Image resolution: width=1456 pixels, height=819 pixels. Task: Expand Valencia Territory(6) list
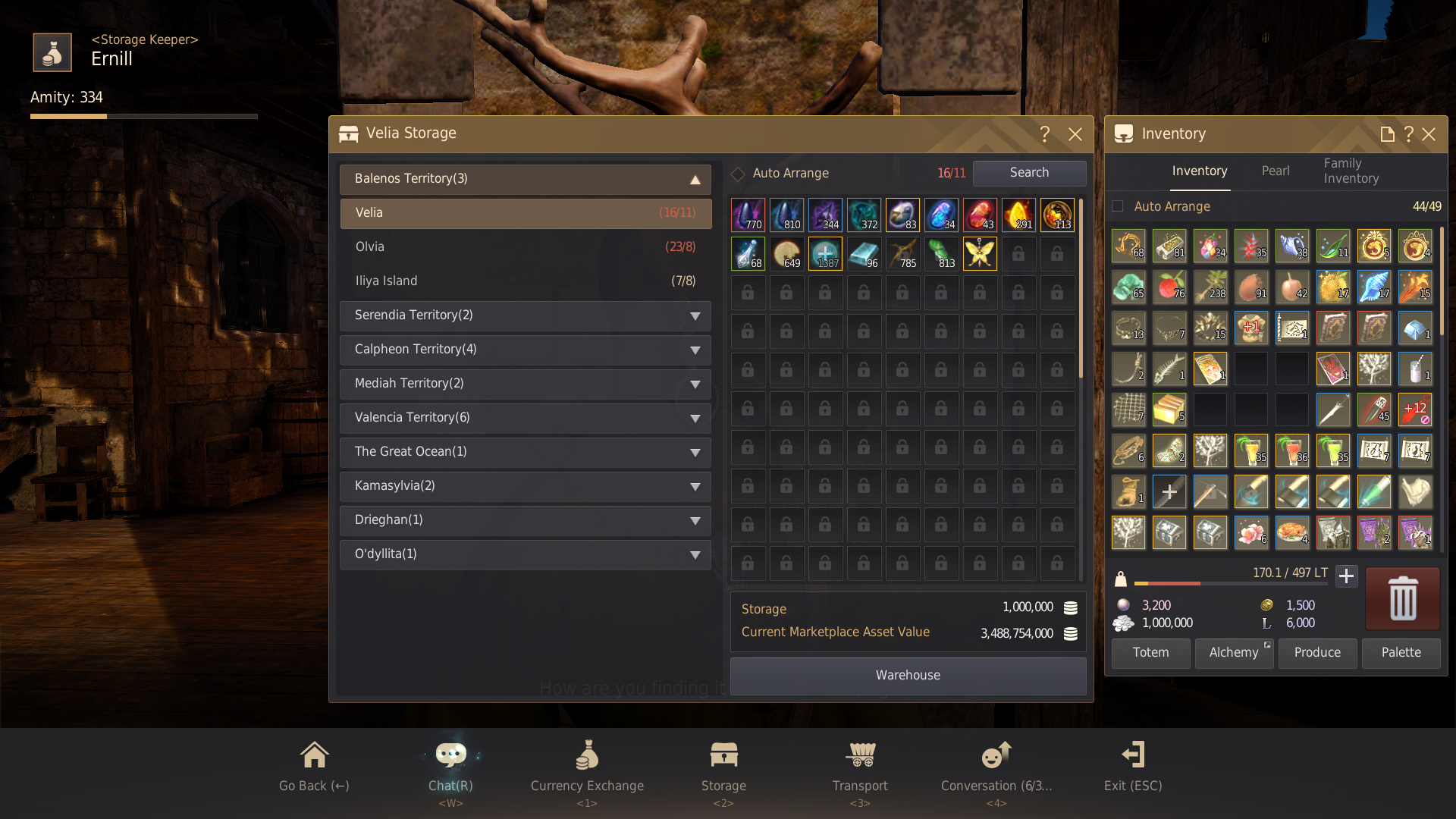(526, 419)
